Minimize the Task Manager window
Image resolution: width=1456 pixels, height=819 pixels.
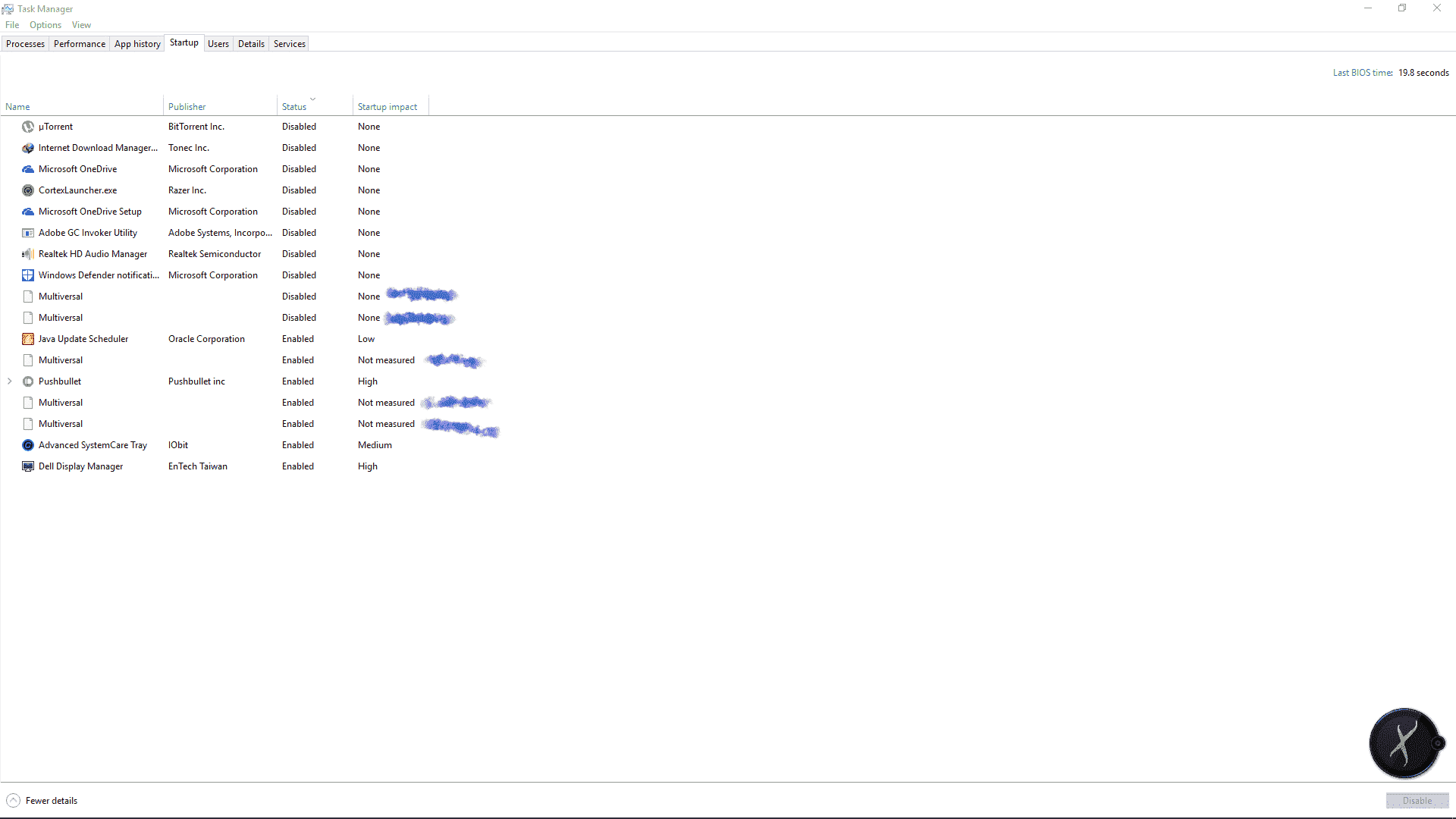pos(1368,8)
